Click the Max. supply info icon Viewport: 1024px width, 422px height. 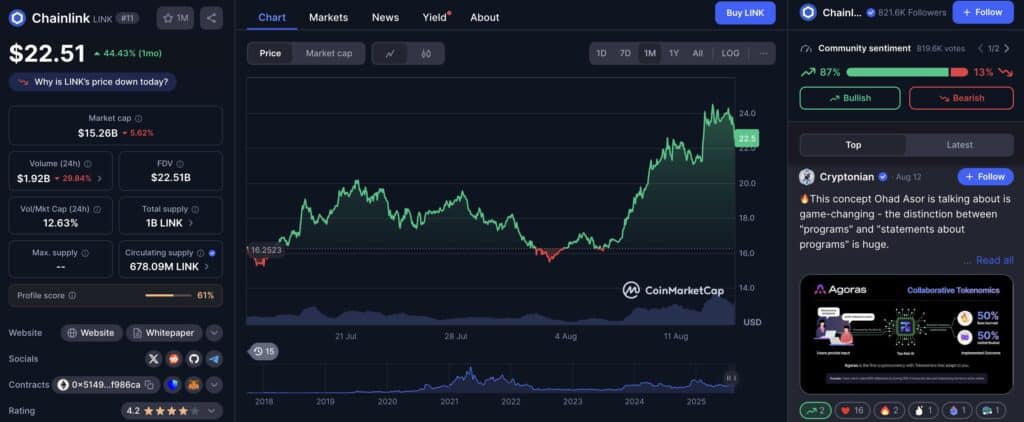click(x=85, y=253)
